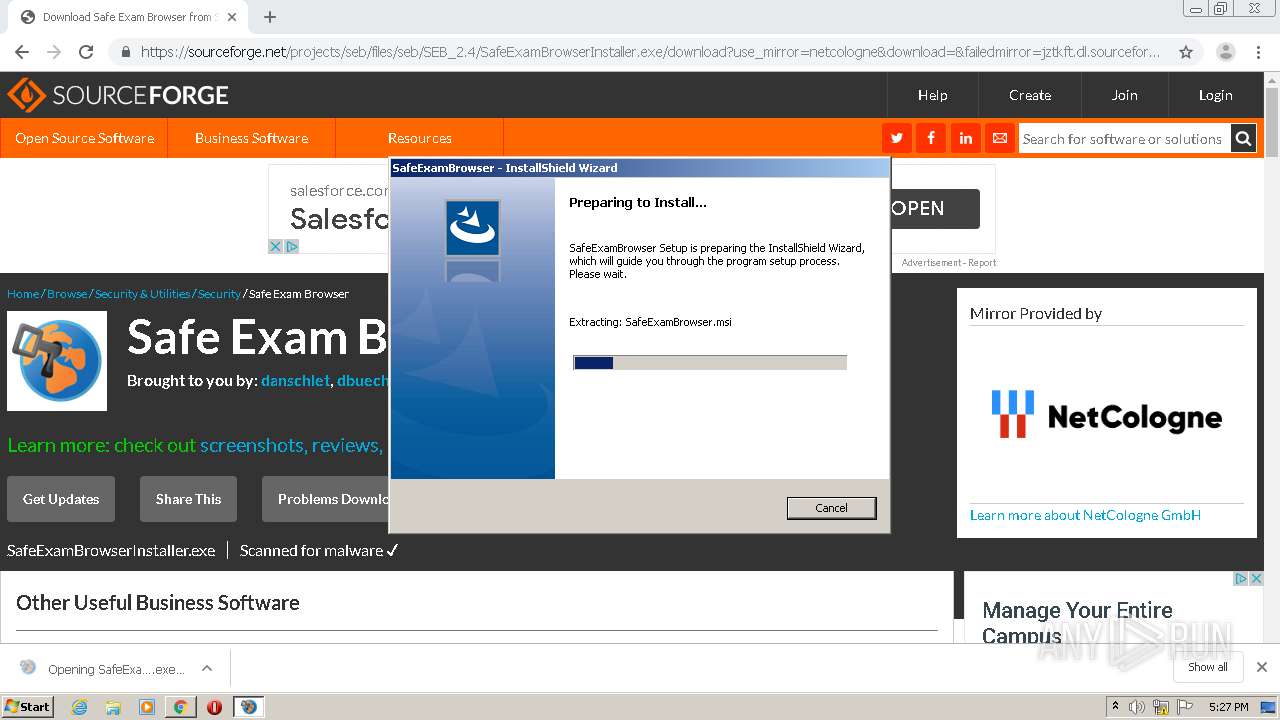Open Google Chrome taskbar icon
Image resolution: width=1280 pixels, height=720 pixels.
pos(180,707)
